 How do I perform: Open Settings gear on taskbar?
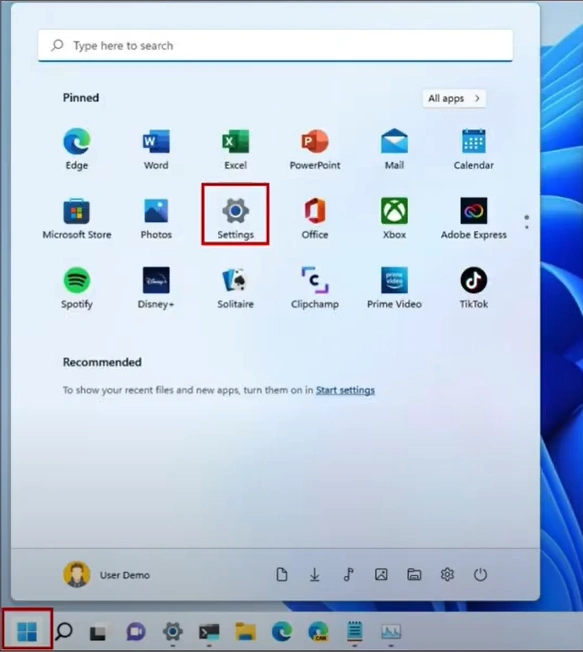click(x=173, y=631)
